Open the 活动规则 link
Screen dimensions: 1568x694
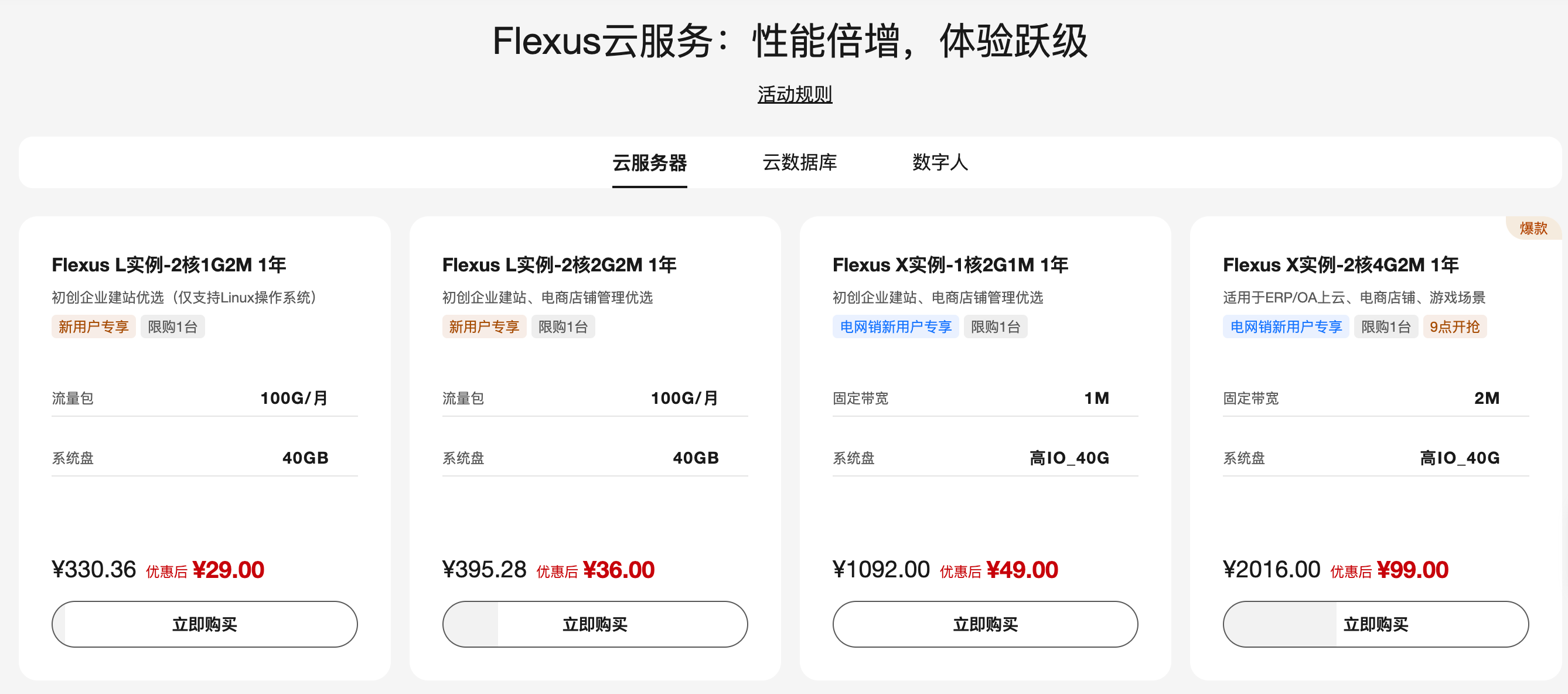pyautogui.click(x=795, y=94)
